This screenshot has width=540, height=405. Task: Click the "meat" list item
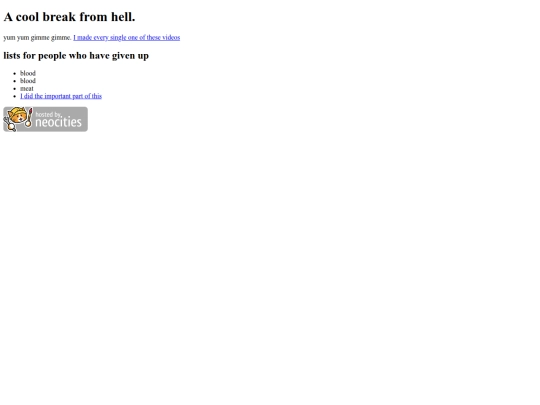[x=27, y=89]
